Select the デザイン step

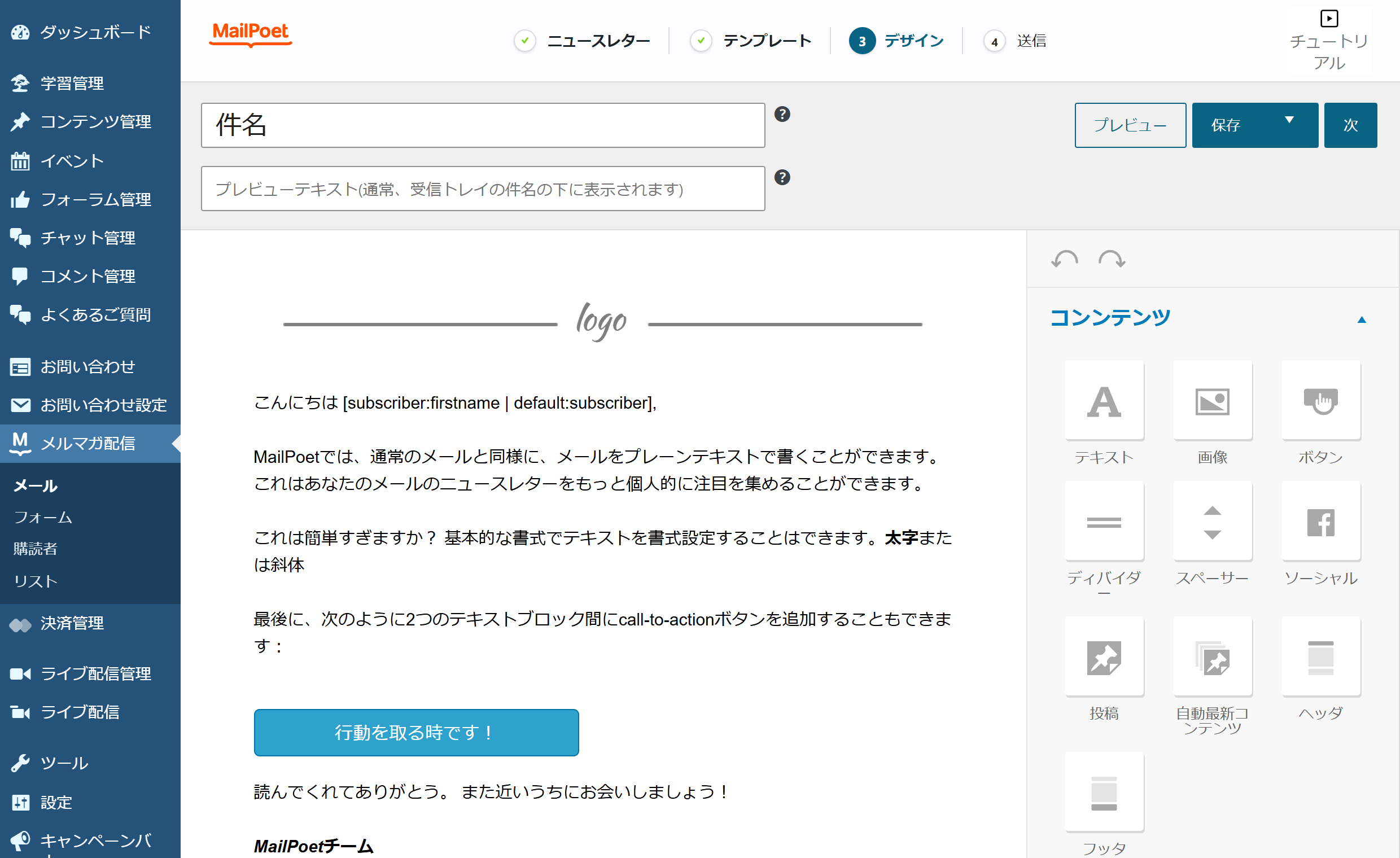pyautogui.click(x=896, y=41)
